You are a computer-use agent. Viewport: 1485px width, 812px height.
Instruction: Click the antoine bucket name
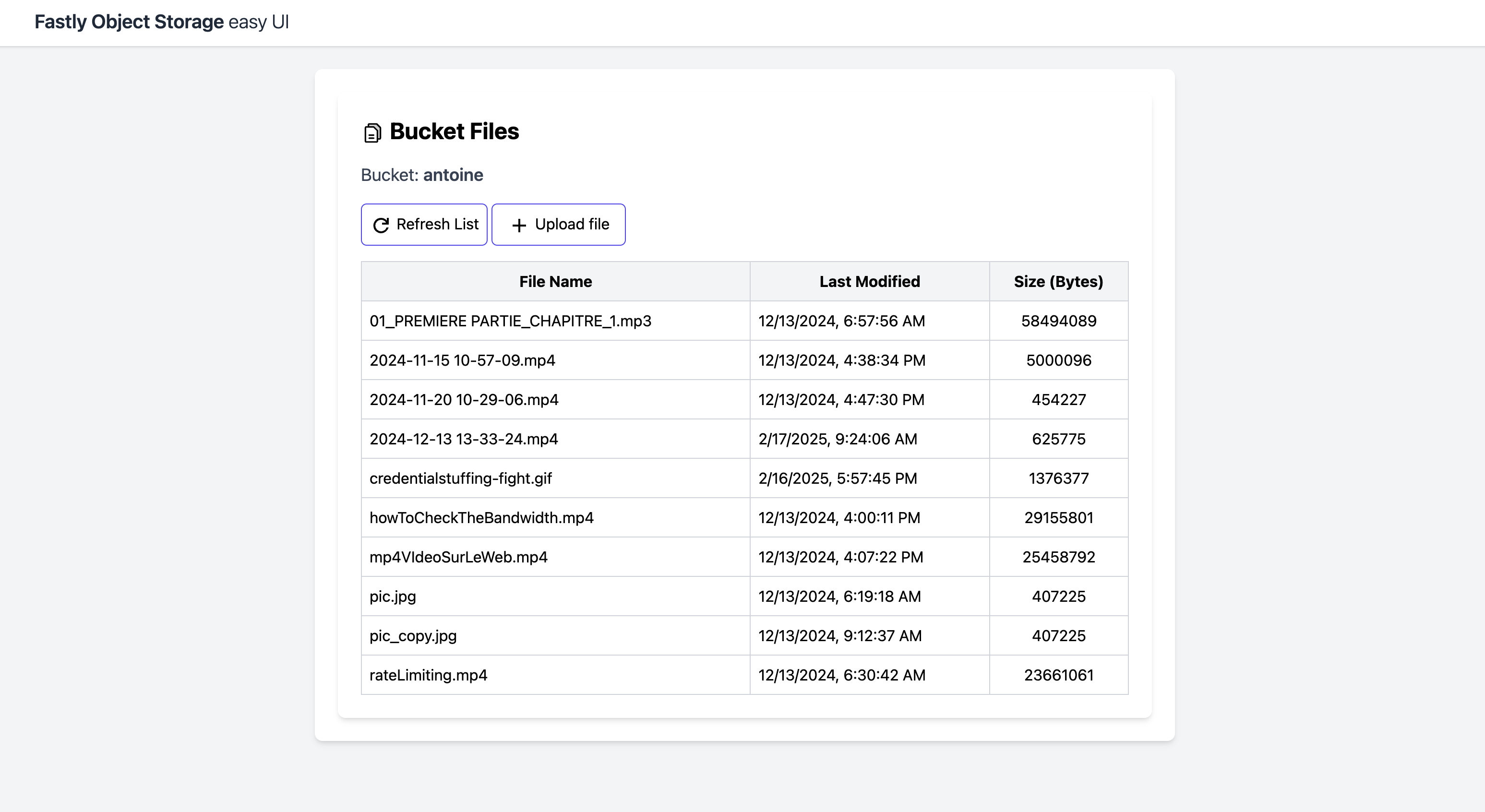453,175
